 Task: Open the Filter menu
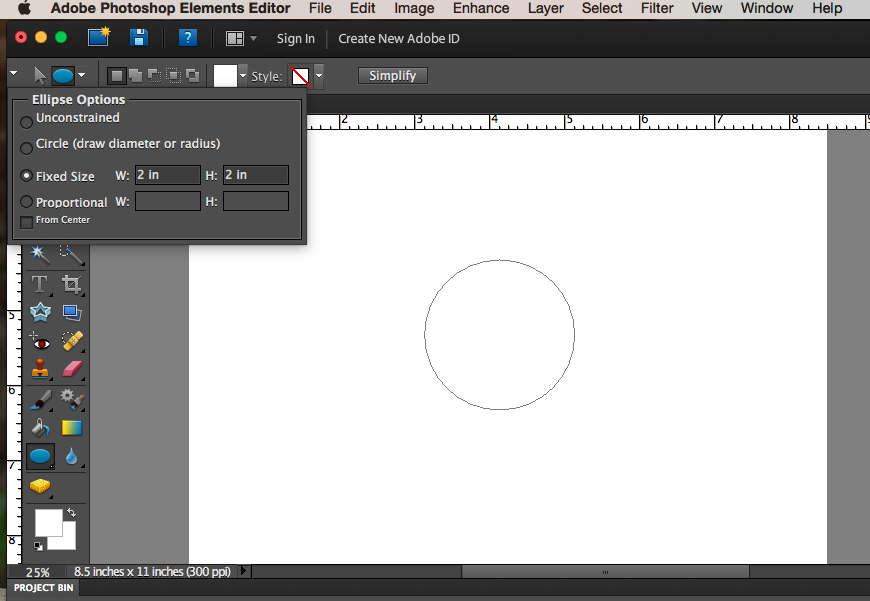657,8
